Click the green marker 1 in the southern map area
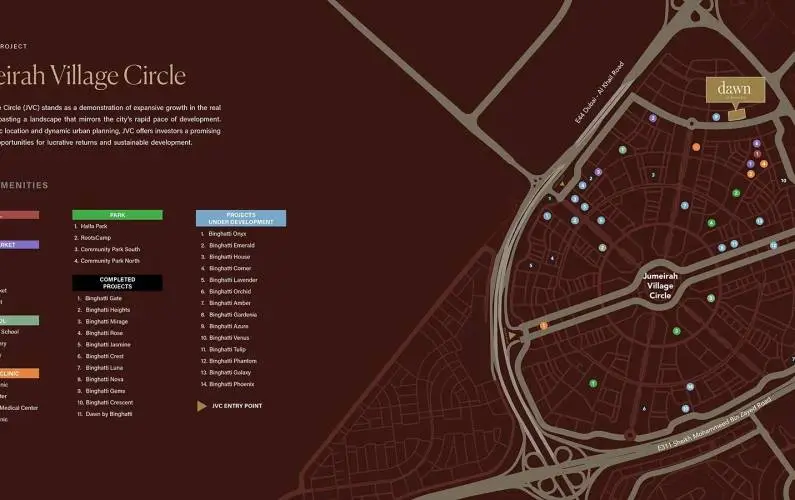 [593, 383]
